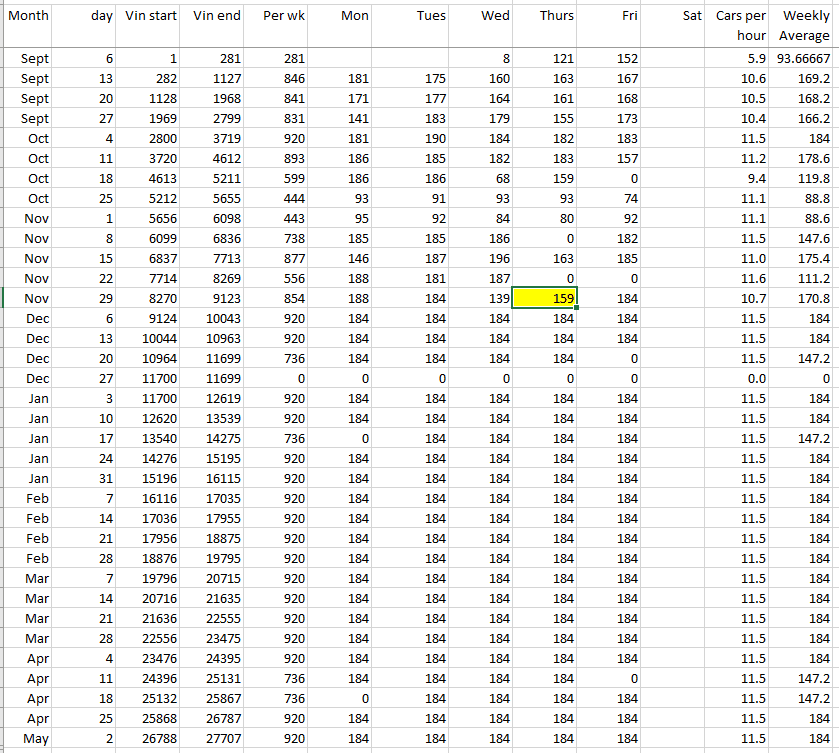Image resolution: width=839 pixels, height=753 pixels.
Task: Select the Vin start cell containing 8270
Action: click(x=150, y=298)
